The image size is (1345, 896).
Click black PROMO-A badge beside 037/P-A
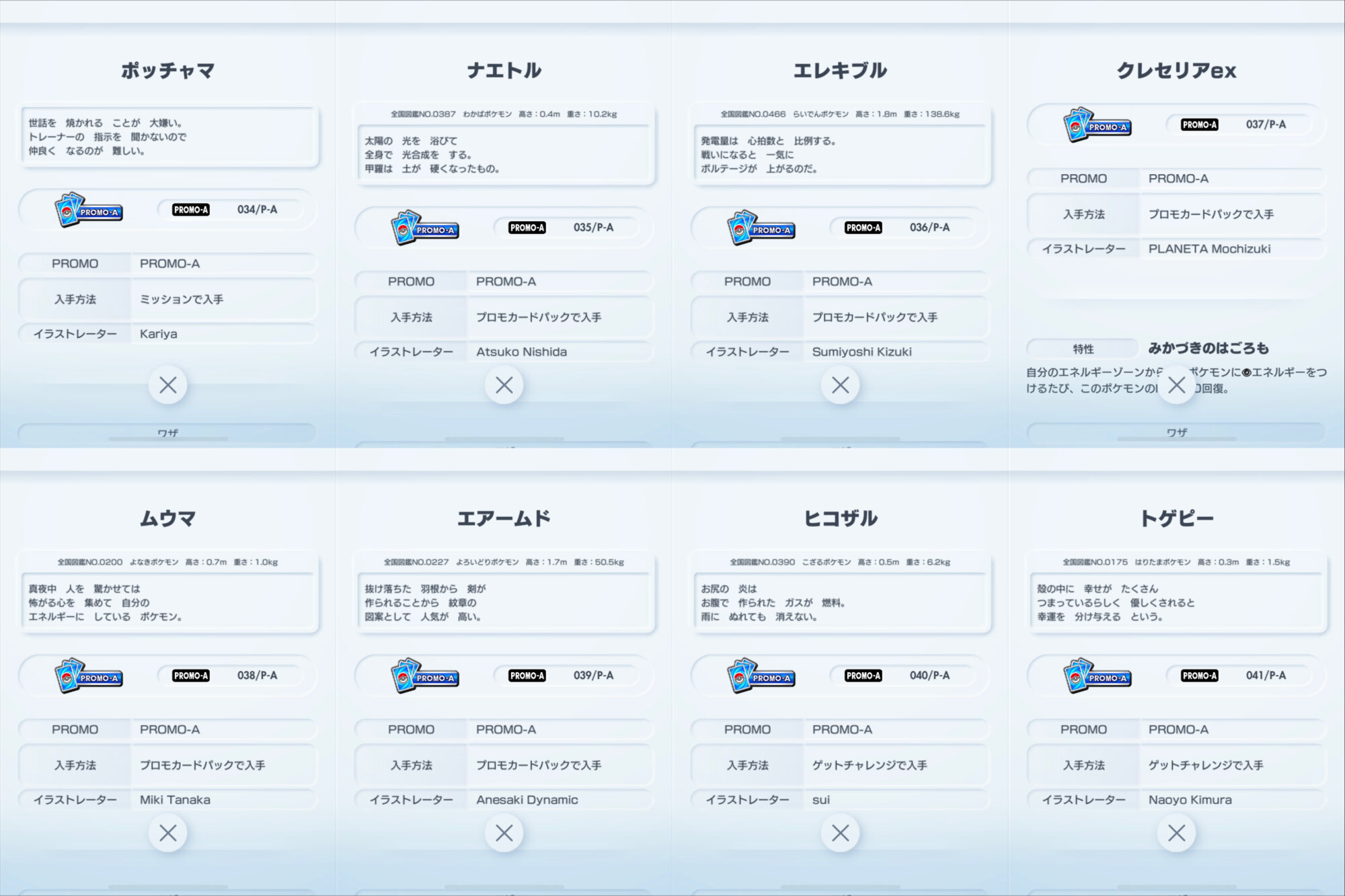click(x=1200, y=124)
